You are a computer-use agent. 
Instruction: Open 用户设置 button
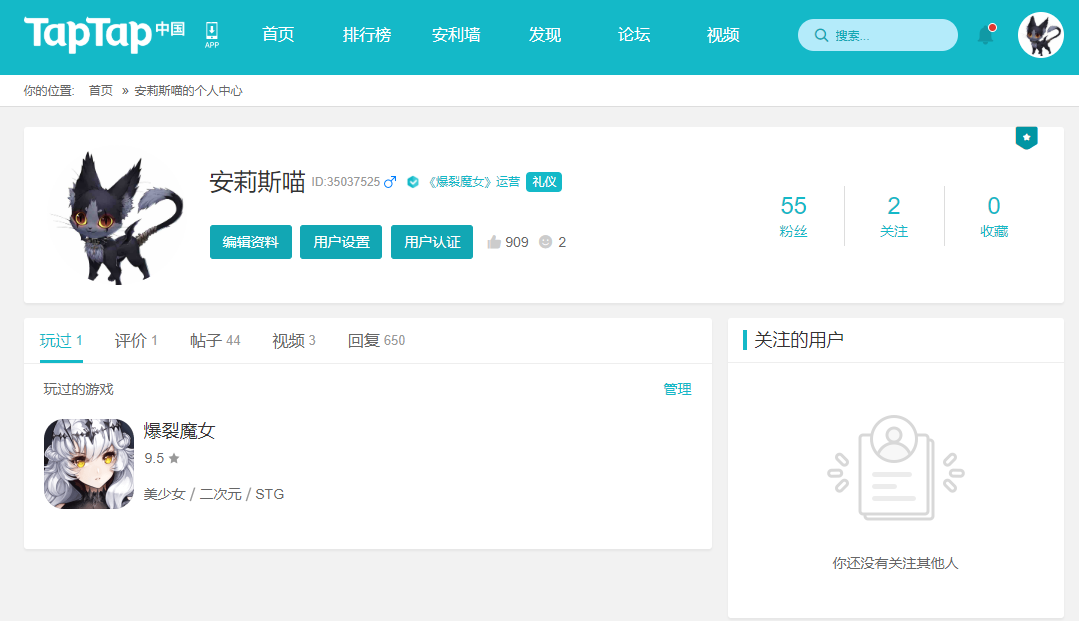pyautogui.click(x=341, y=242)
